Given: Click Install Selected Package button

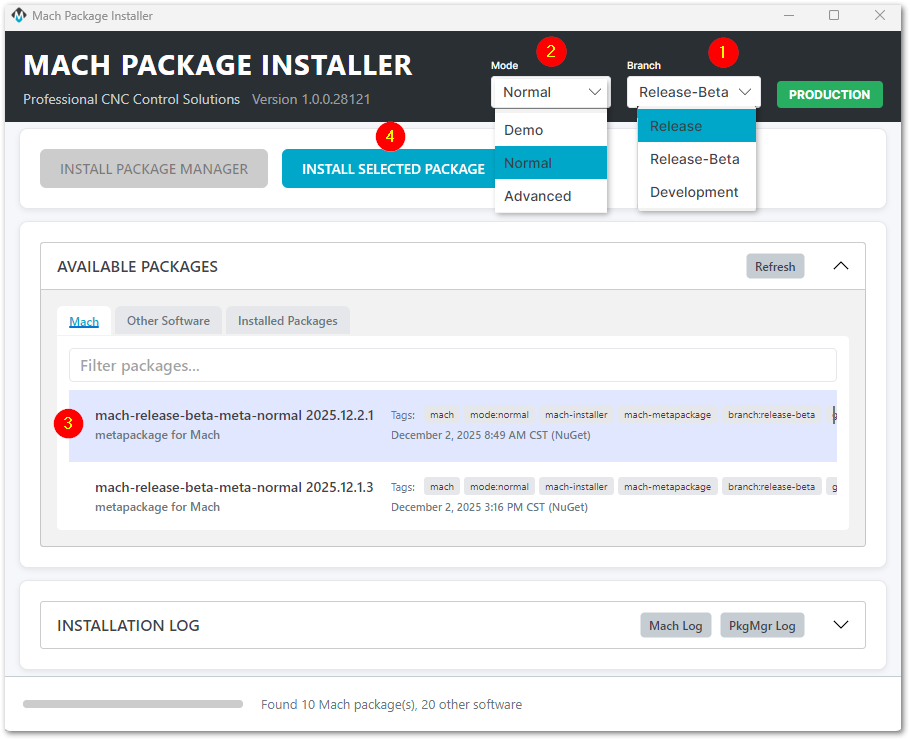Looking at the screenshot, I should coord(389,169).
